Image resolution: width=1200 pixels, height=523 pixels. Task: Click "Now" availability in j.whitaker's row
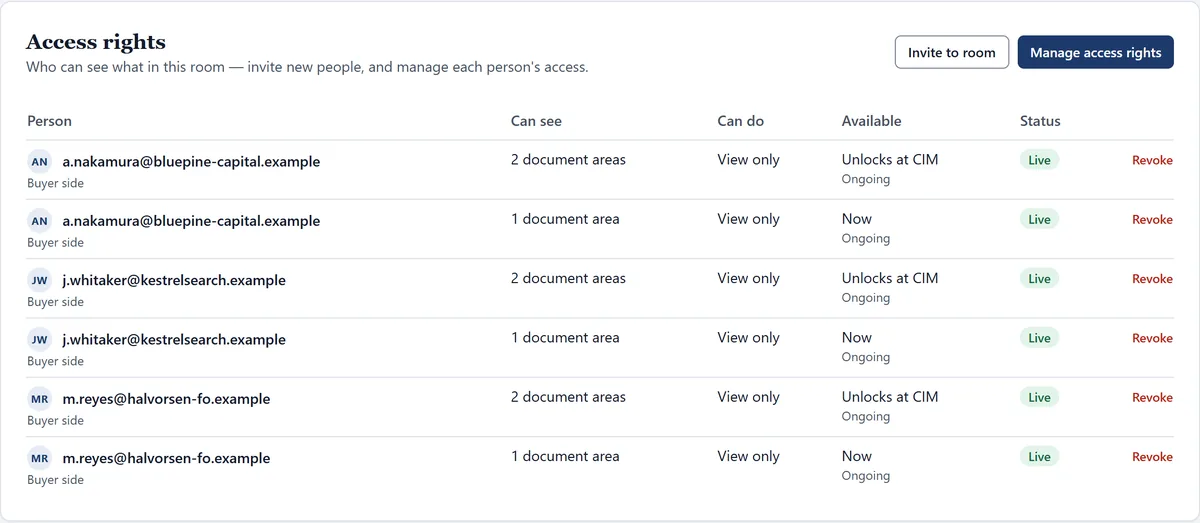[857, 337]
